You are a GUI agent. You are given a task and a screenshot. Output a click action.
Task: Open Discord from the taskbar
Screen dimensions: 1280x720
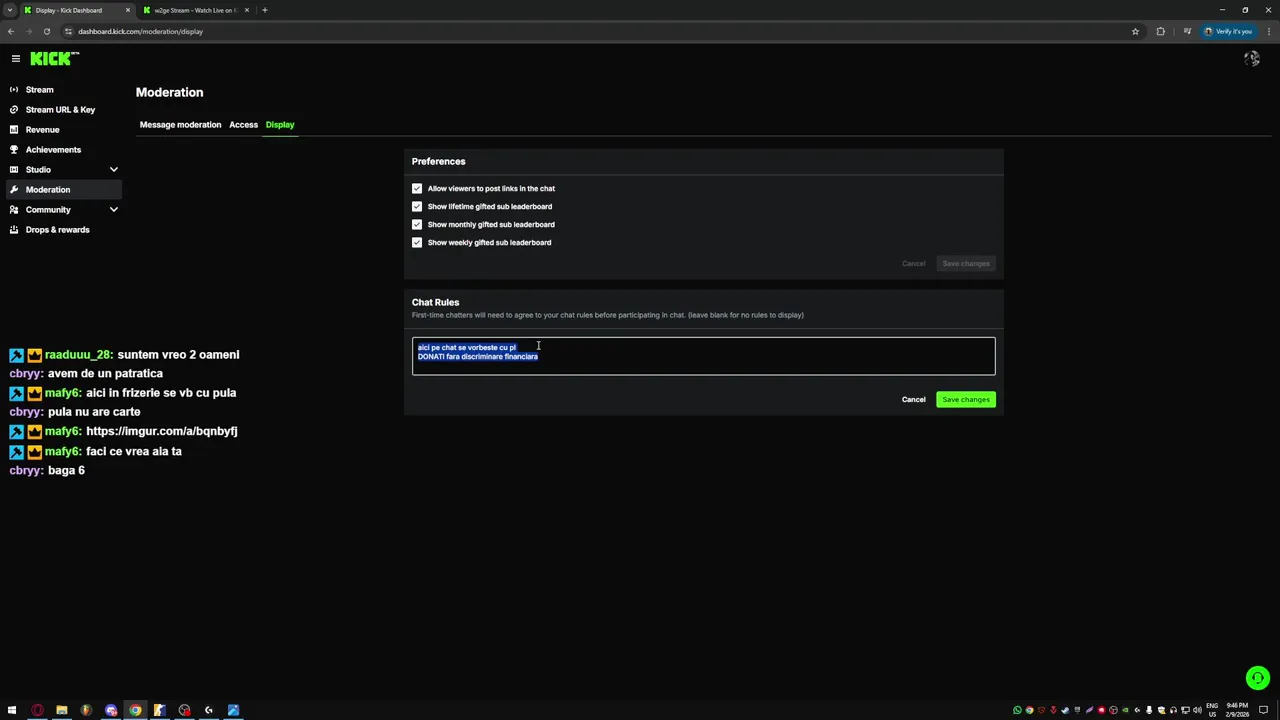111,710
